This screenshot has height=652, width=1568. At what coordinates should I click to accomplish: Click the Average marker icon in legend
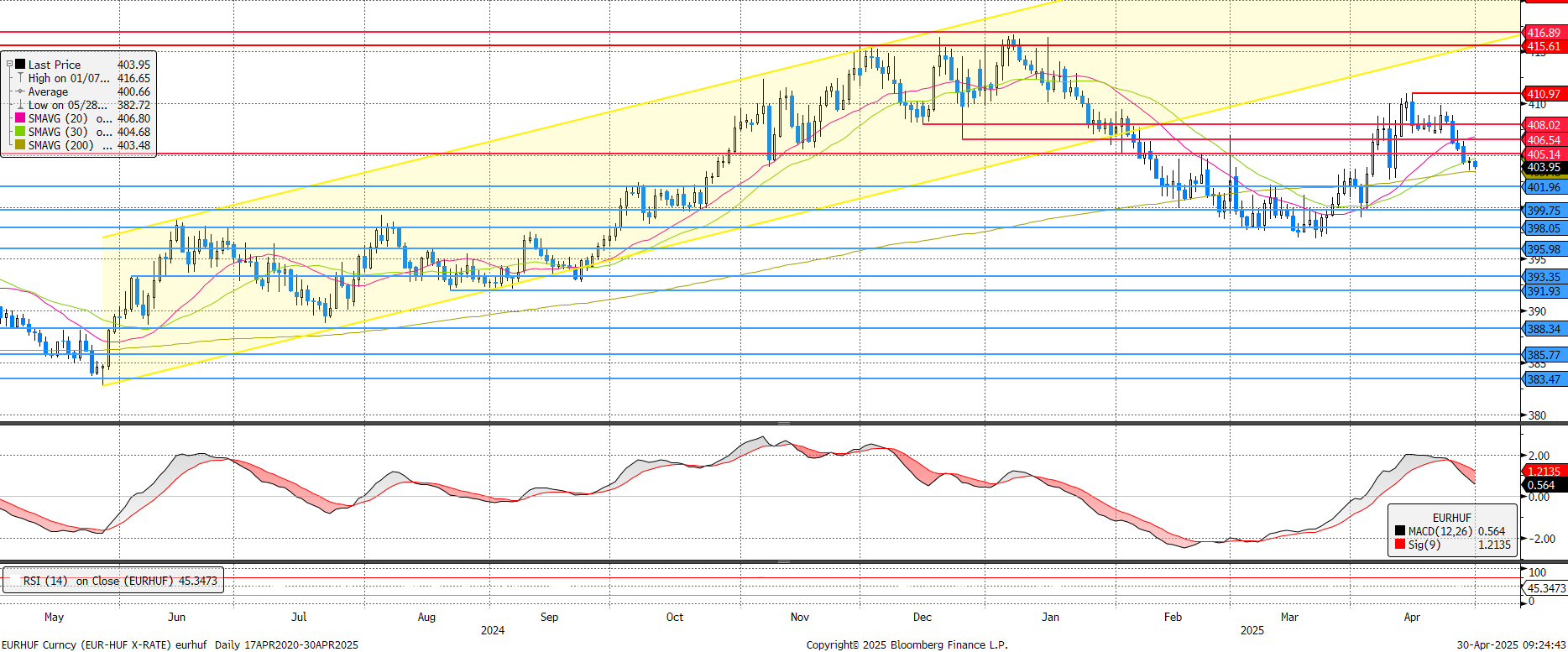[x=20, y=91]
